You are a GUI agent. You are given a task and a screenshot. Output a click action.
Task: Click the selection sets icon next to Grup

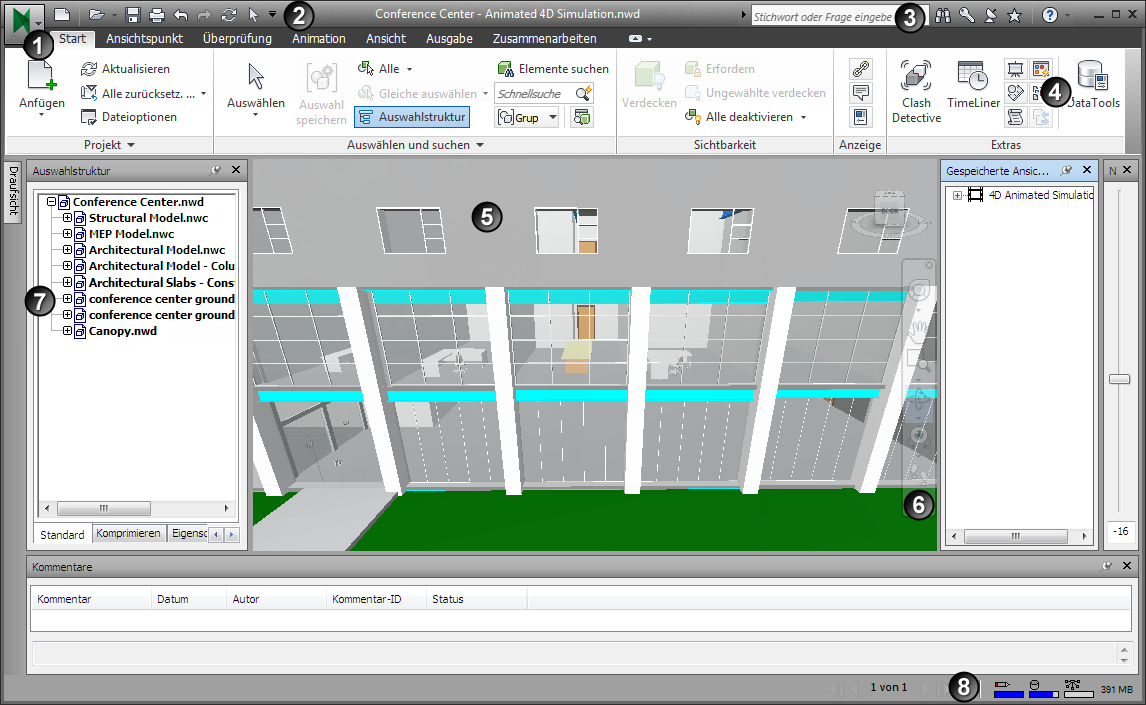point(582,117)
